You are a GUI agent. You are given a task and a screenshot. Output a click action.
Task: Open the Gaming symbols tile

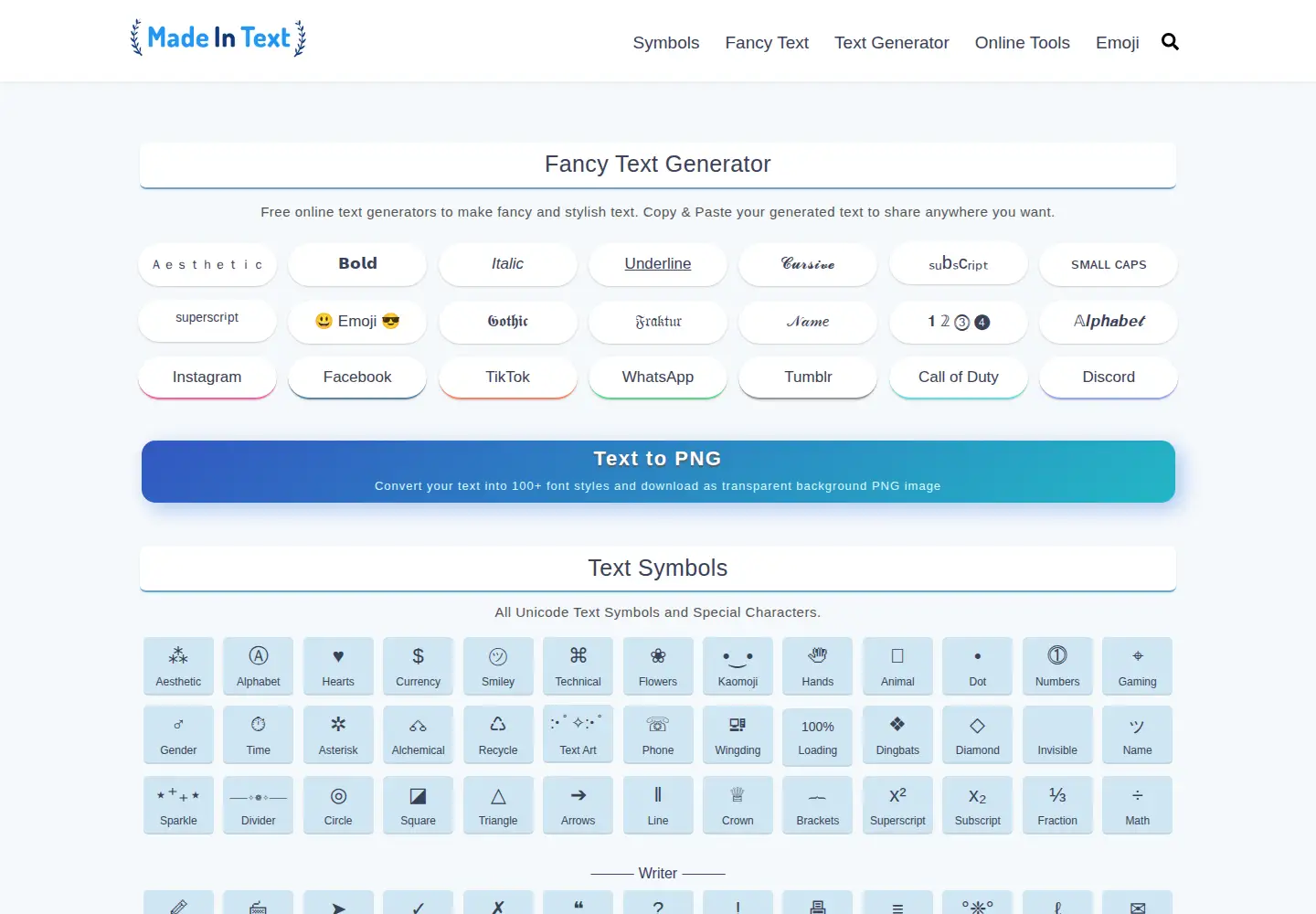pos(1137,666)
